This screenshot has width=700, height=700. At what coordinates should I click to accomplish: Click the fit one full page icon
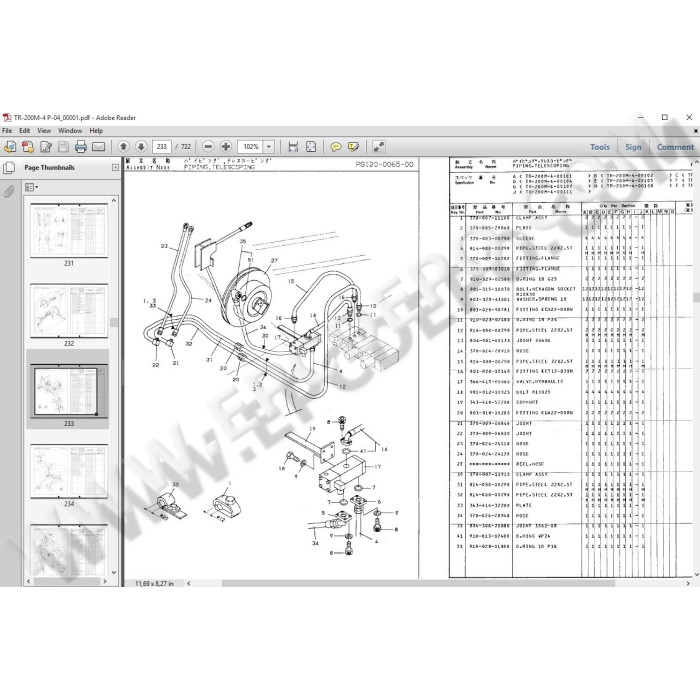[x=311, y=146]
